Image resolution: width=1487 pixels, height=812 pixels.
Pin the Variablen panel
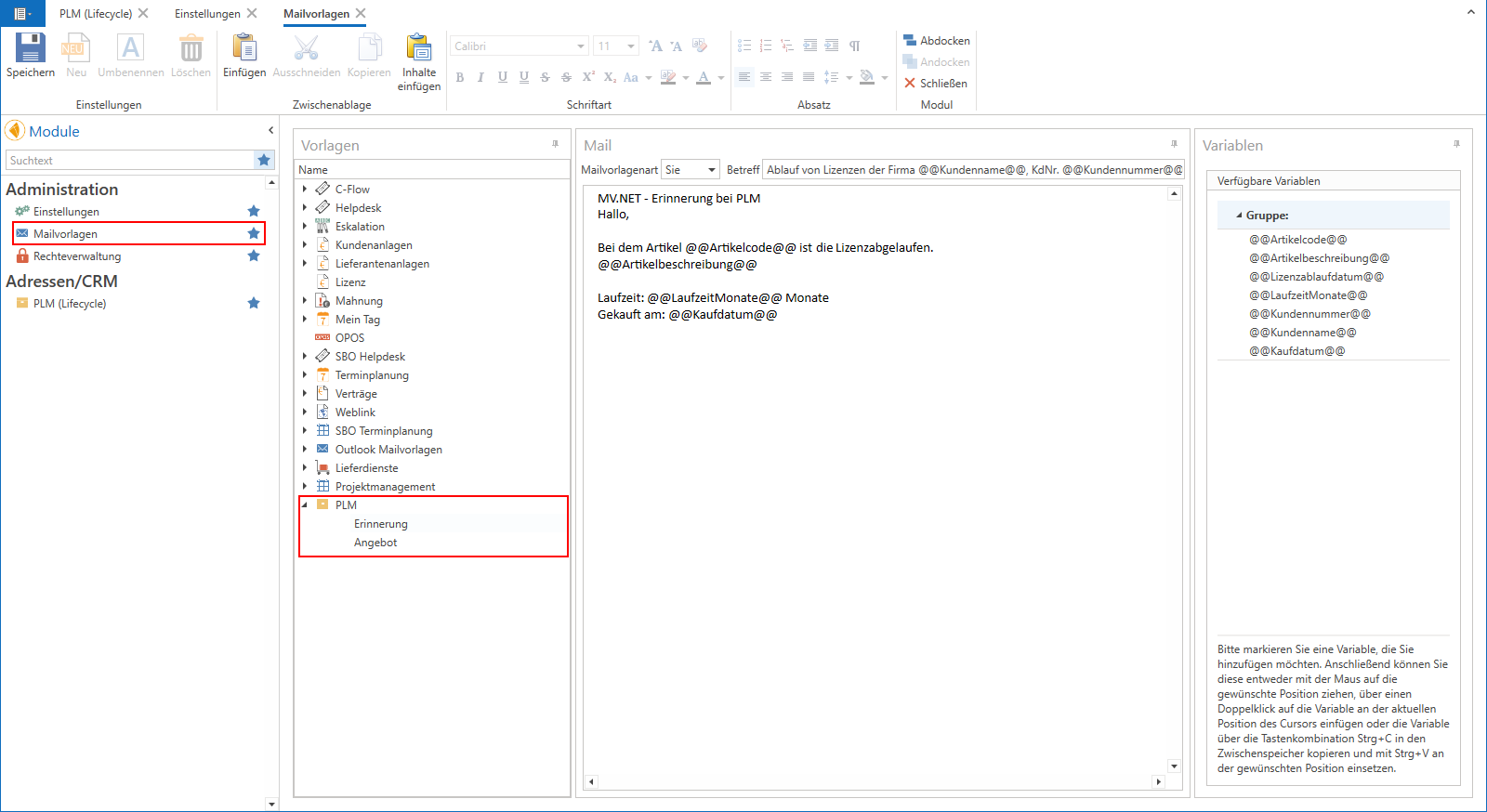pos(1456,144)
